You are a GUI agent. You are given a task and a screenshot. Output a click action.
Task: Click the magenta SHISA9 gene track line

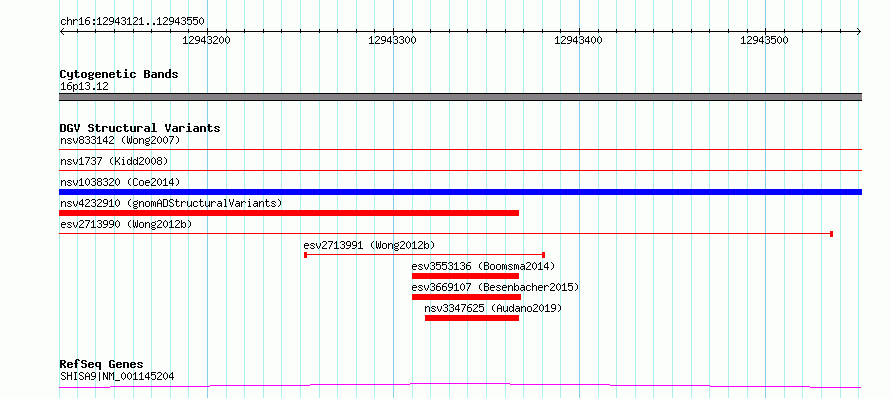coord(460,386)
